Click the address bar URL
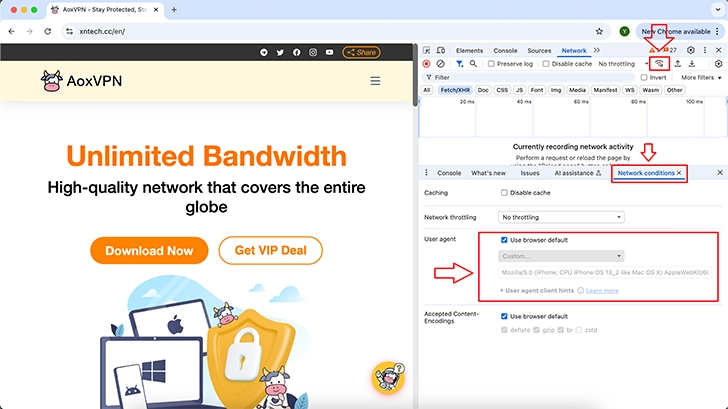The image size is (728, 409). pos(102,31)
